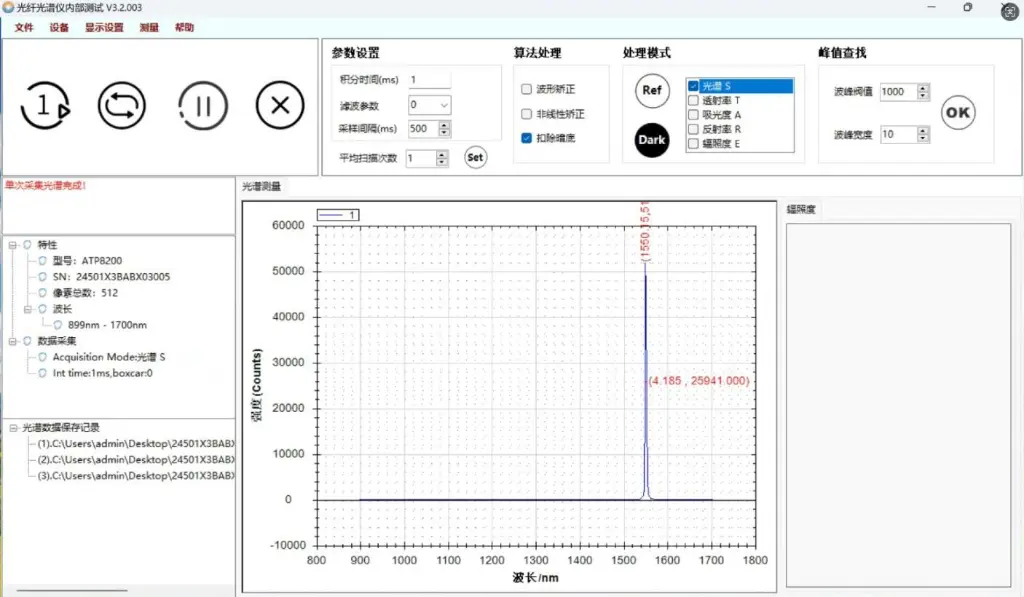The image size is (1024, 597).
Task: Click the 积分时间(ms) input field
Action: pos(429,80)
